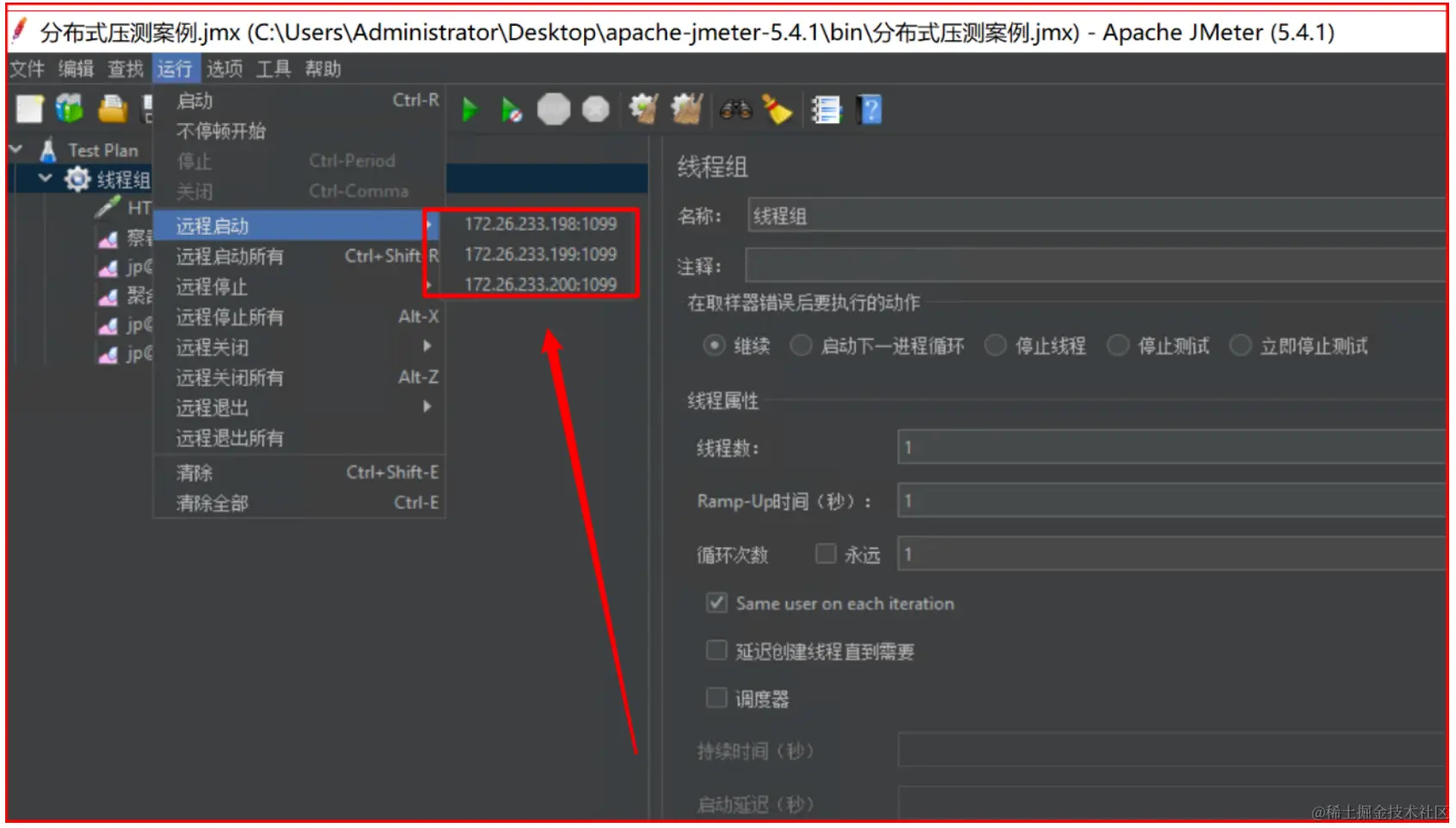Image resolution: width=1456 pixels, height=828 pixels.
Task: Choose 远程启动所有 menu entry
Action: 299,256
